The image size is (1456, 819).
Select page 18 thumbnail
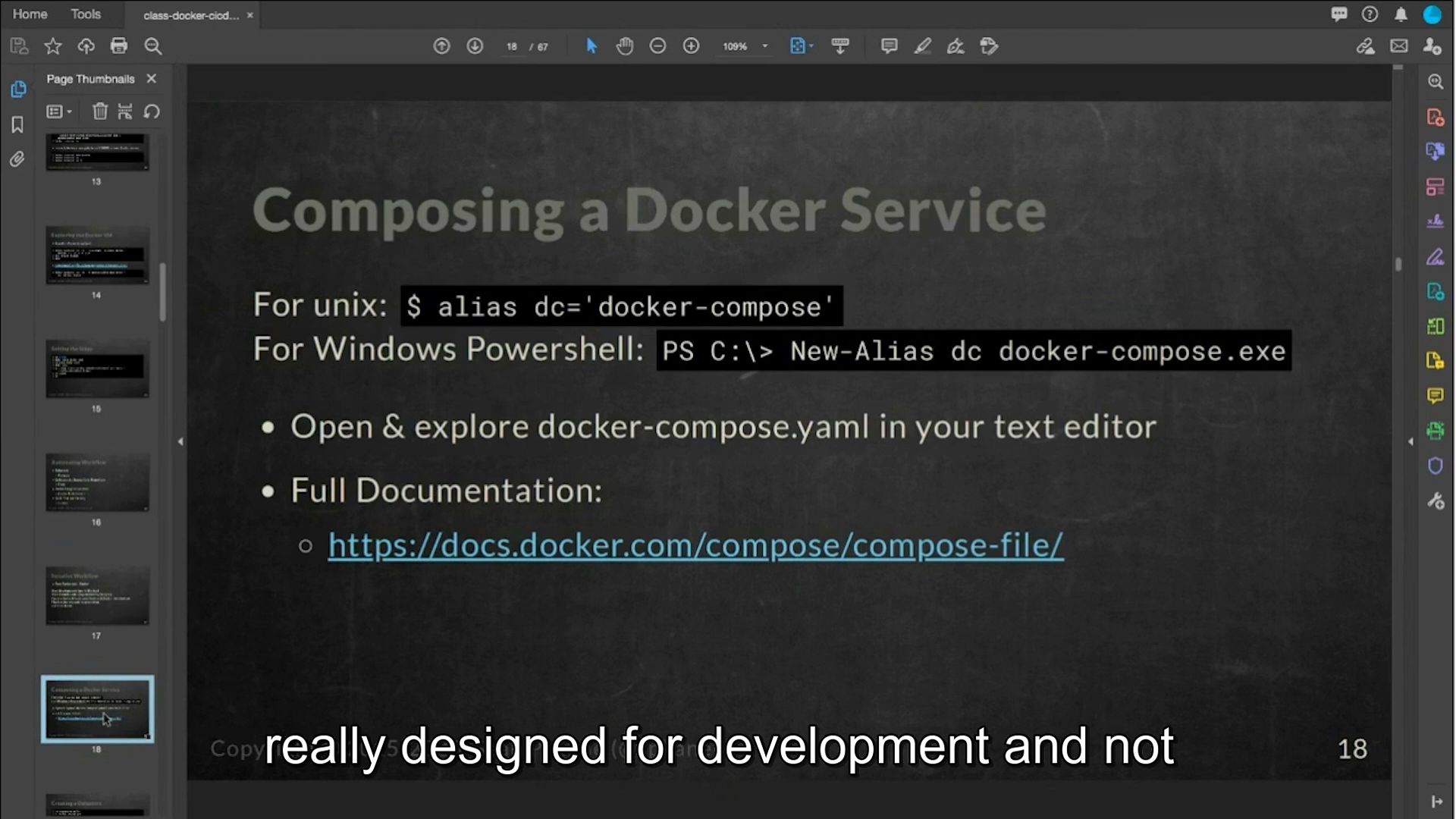(97, 709)
